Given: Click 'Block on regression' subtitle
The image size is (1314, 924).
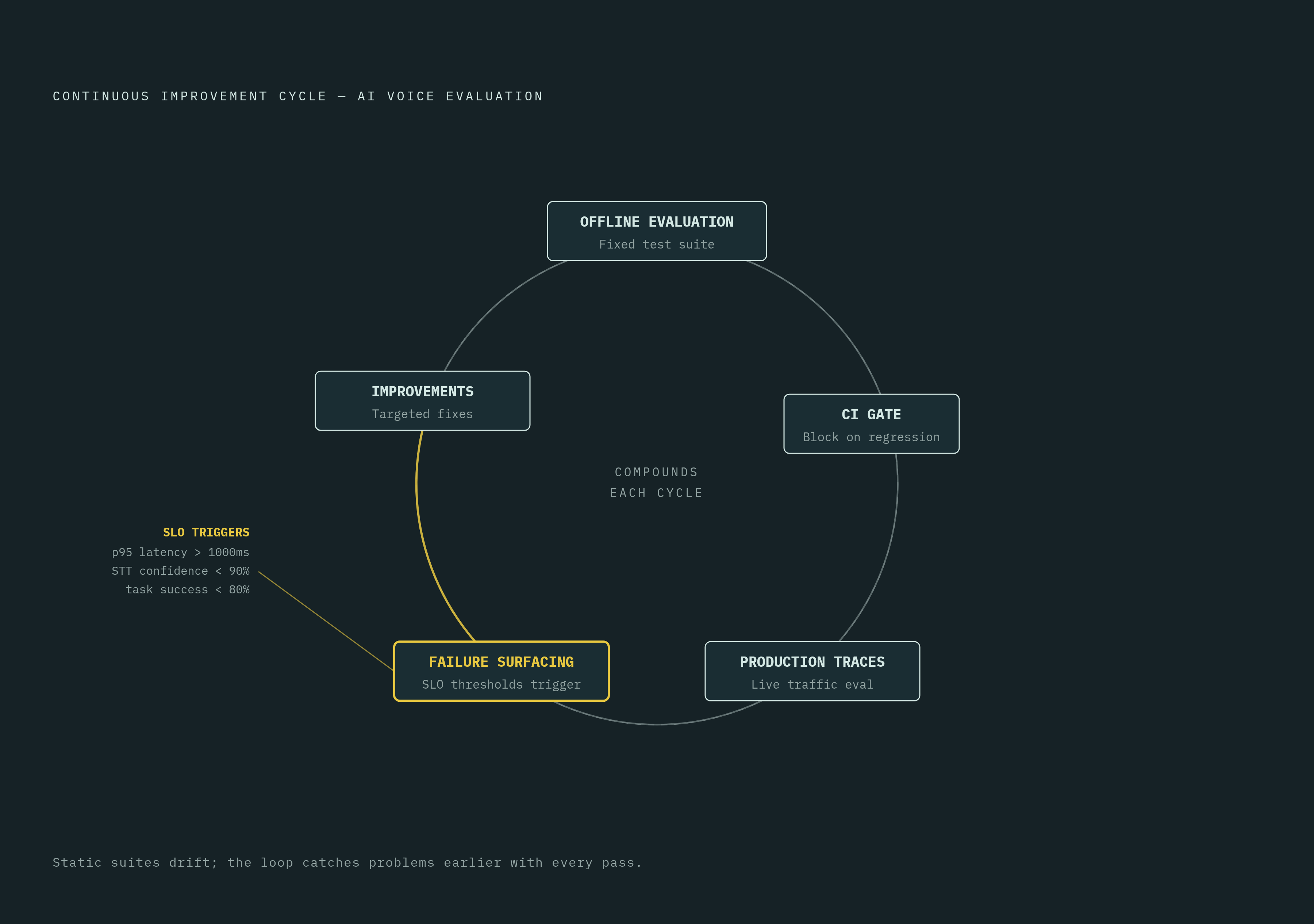Looking at the screenshot, I should [x=871, y=437].
